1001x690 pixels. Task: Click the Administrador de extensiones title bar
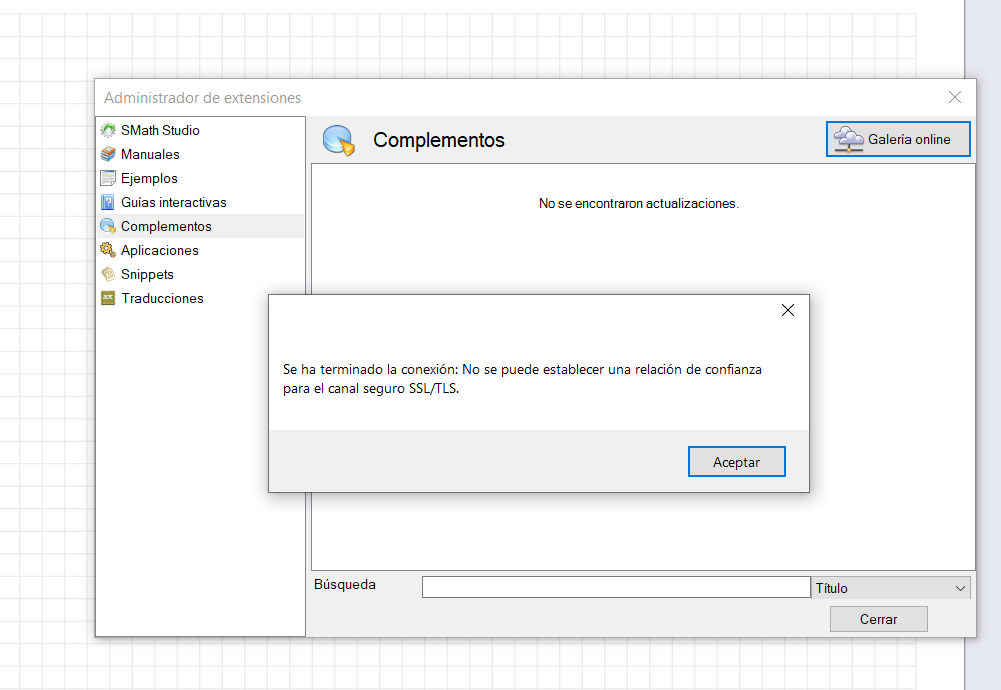pos(500,98)
